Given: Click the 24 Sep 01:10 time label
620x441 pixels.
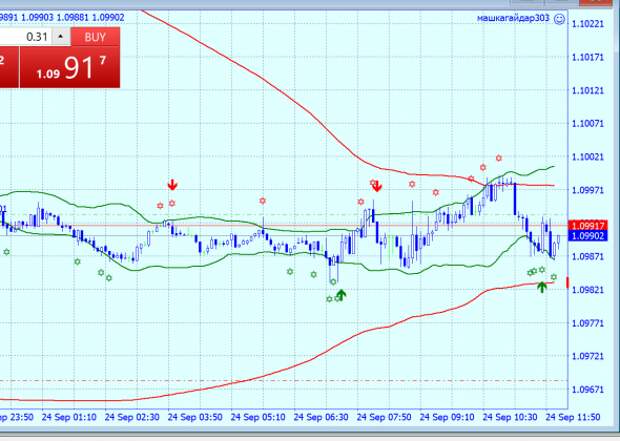Looking at the screenshot, I should coord(69,417).
